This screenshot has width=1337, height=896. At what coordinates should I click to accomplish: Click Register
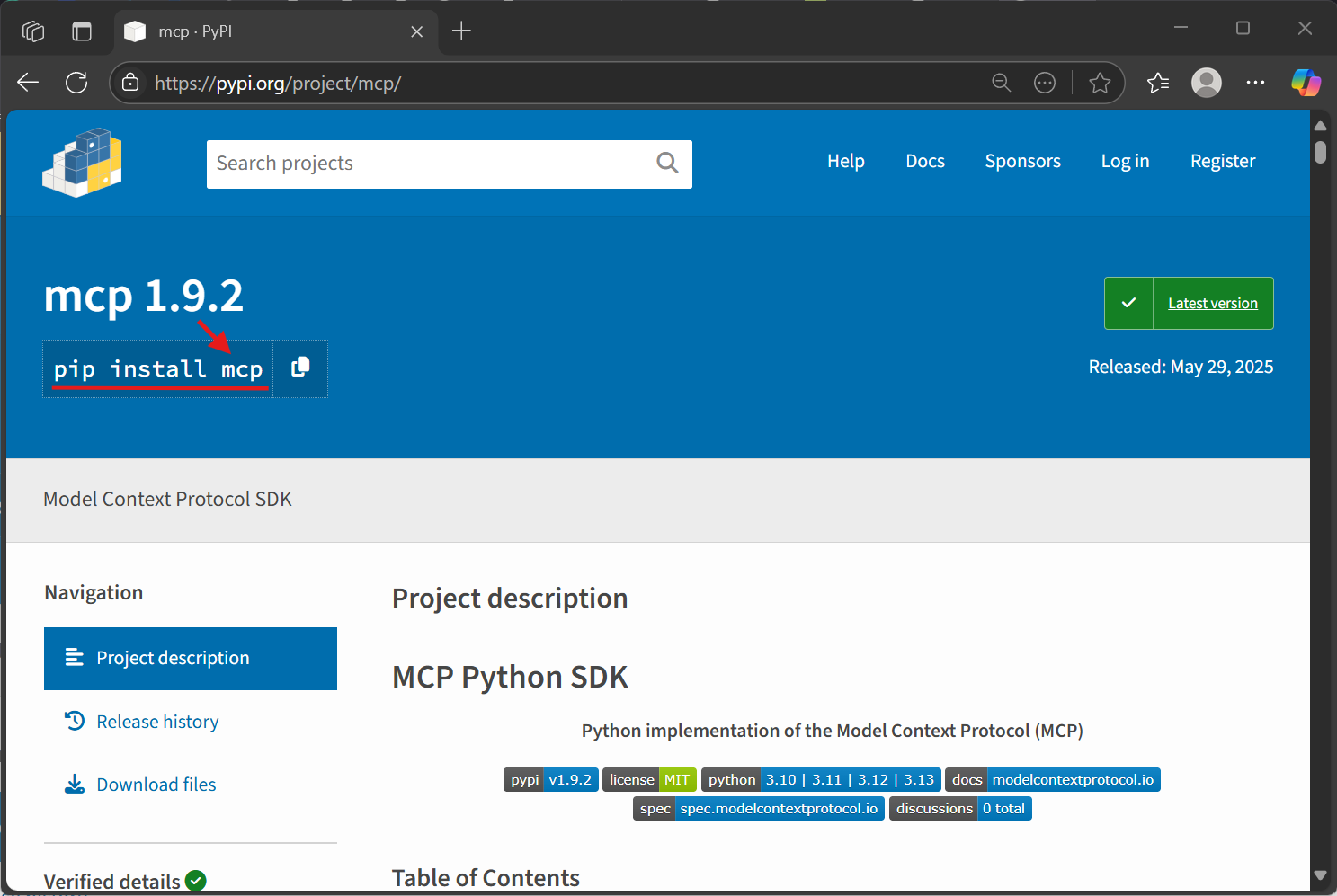point(1223,161)
